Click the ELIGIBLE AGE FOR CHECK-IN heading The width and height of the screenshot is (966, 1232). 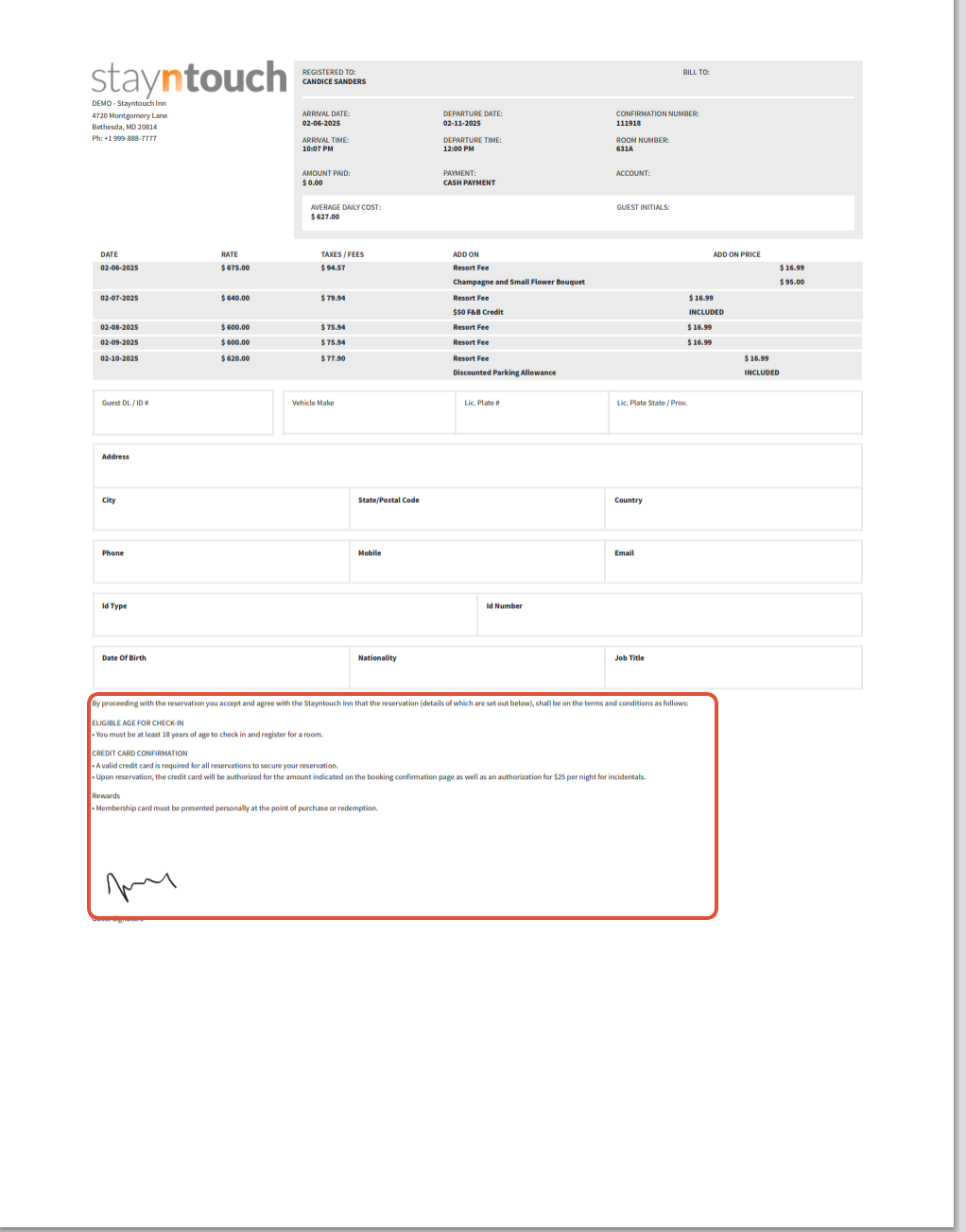pyautogui.click(x=138, y=723)
